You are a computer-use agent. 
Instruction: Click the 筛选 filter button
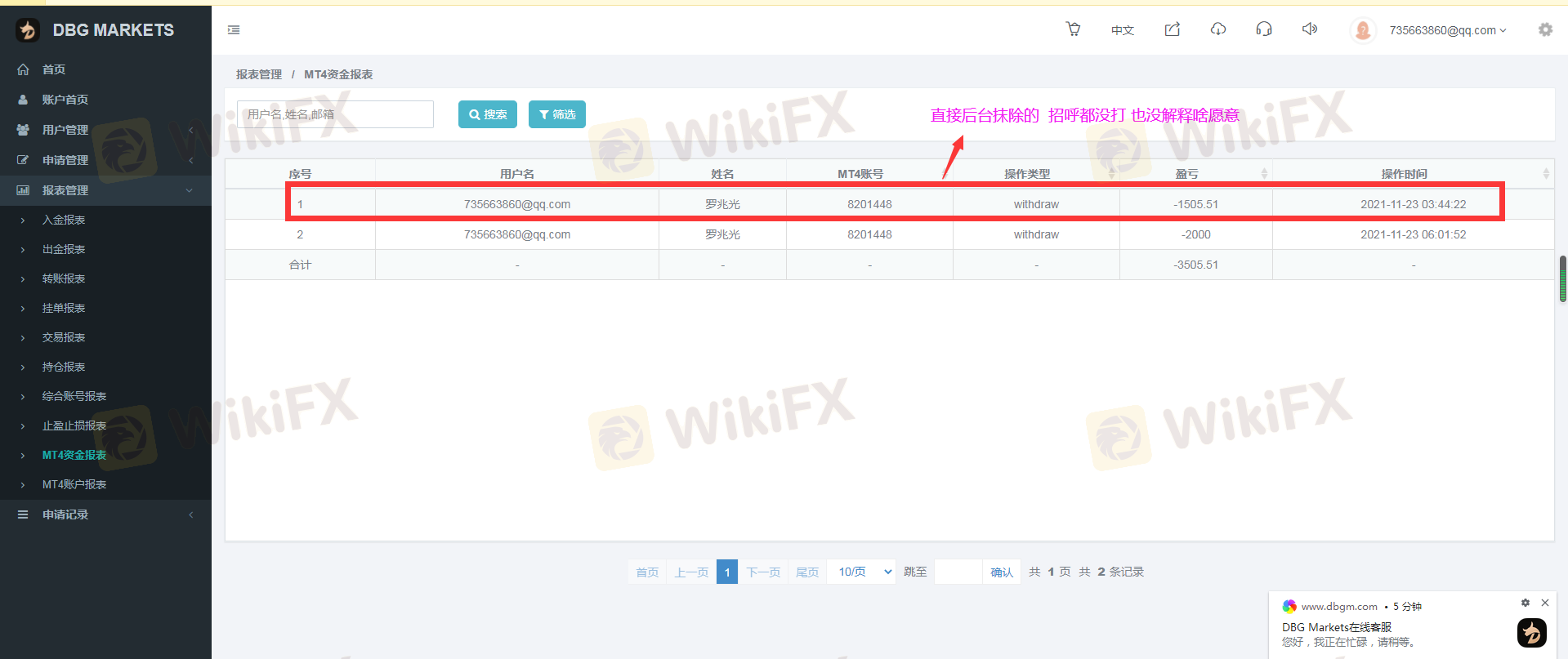[557, 114]
